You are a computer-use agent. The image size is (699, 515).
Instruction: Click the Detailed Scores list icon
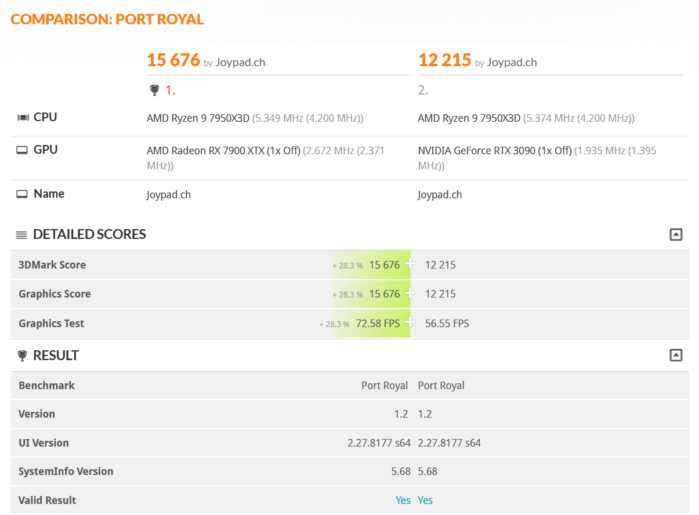click(x=21, y=235)
